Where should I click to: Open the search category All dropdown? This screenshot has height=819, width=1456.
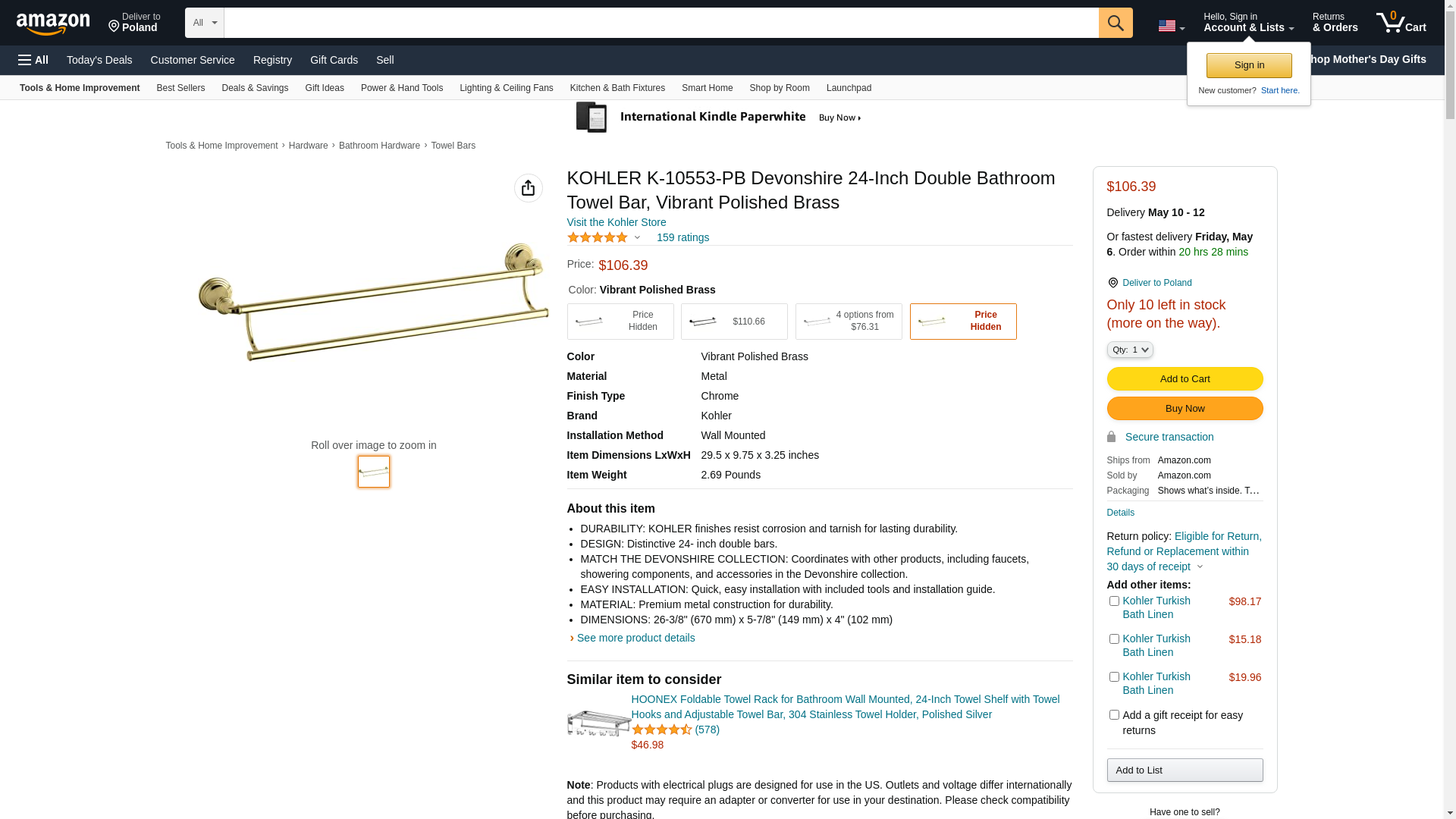click(x=205, y=23)
